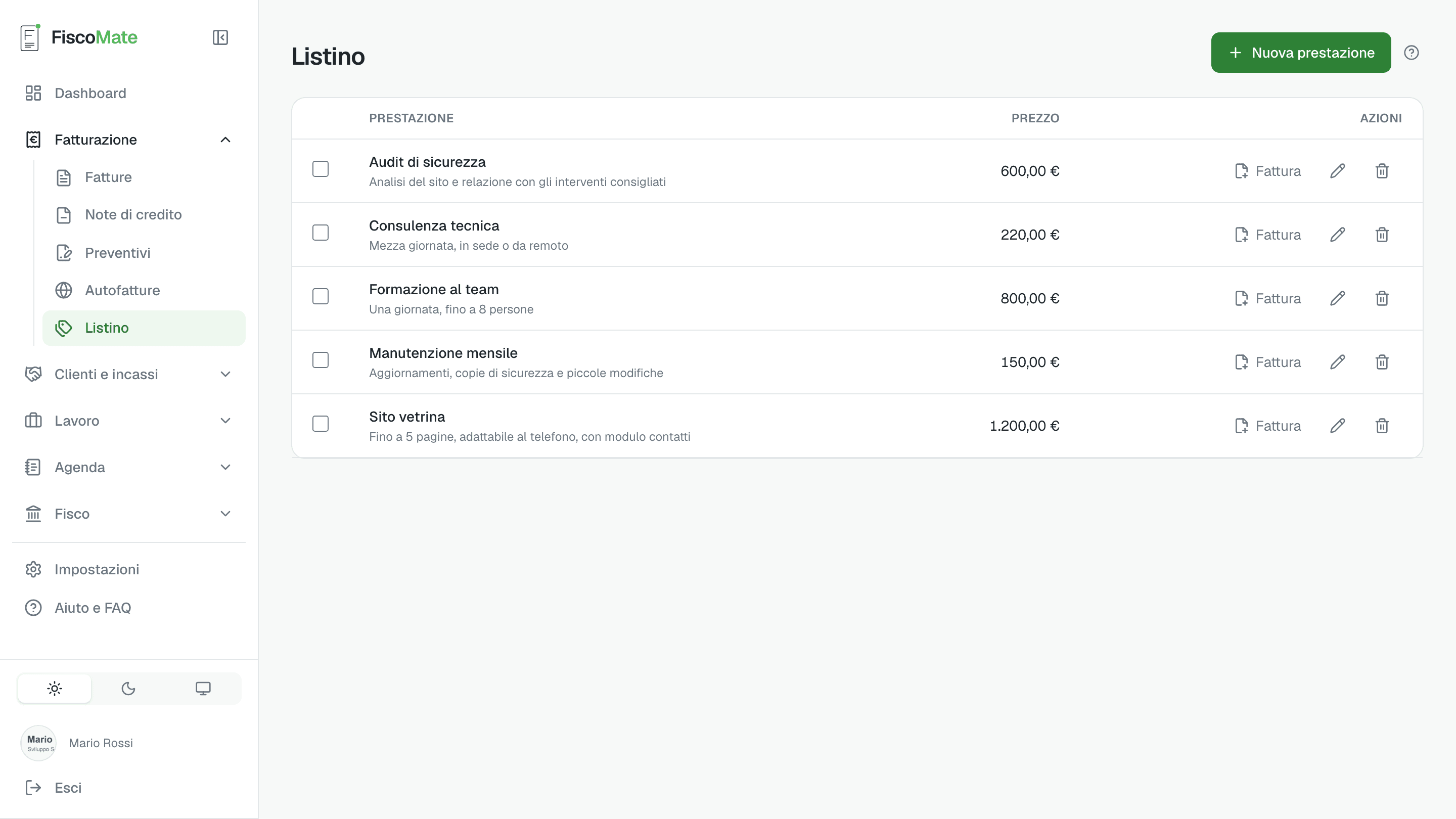Open Impostazioni settings
This screenshot has height=819, width=1456.
coord(129,569)
